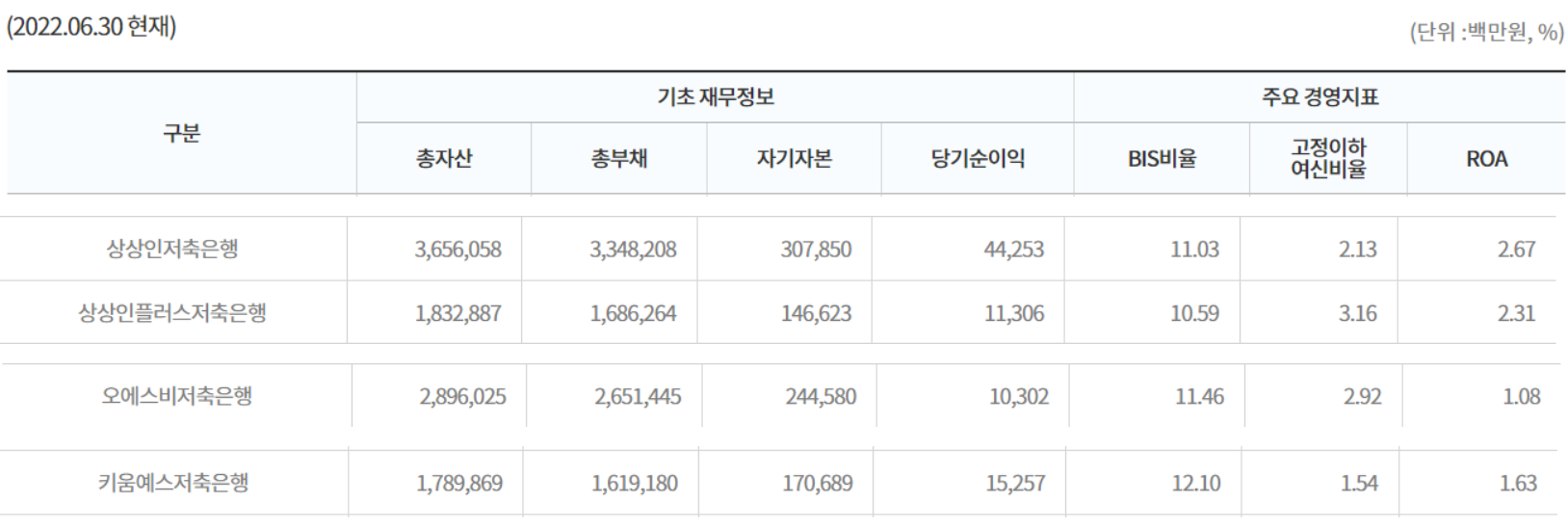Viewport: 1568px width, 529px height.
Task: Click equity value 146,623
Action: pyautogui.click(x=816, y=313)
